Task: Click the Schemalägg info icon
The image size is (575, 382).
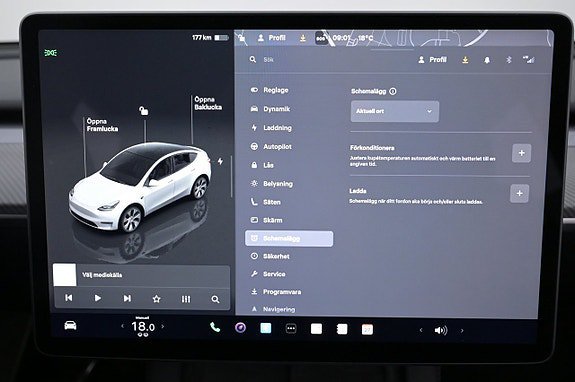Action: [x=393, y=91]
